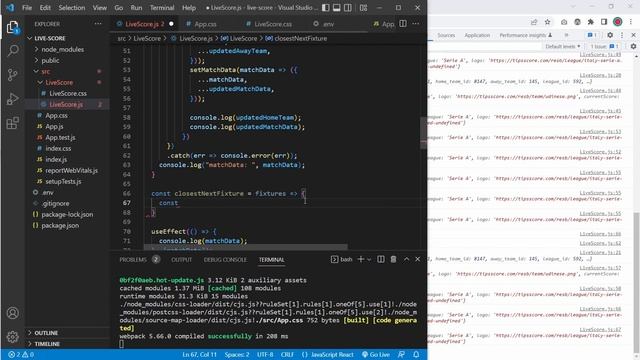Expand the OUTLINE section
The image size is (640, 360).
click(46, 333)
